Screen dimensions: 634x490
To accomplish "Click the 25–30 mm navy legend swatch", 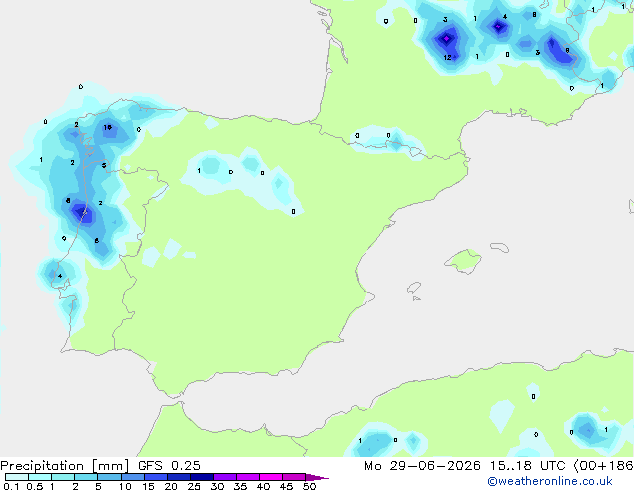I will [x=202, y=477].
